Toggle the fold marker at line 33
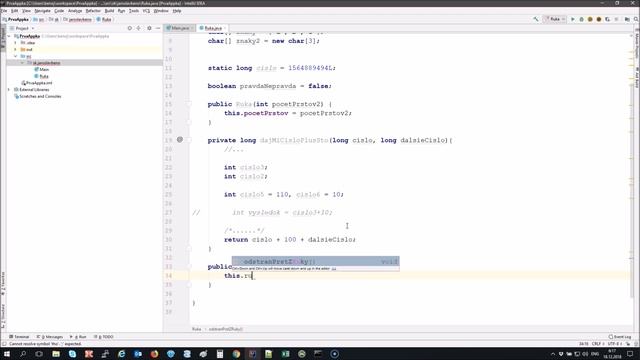 [x=189, y=267]
